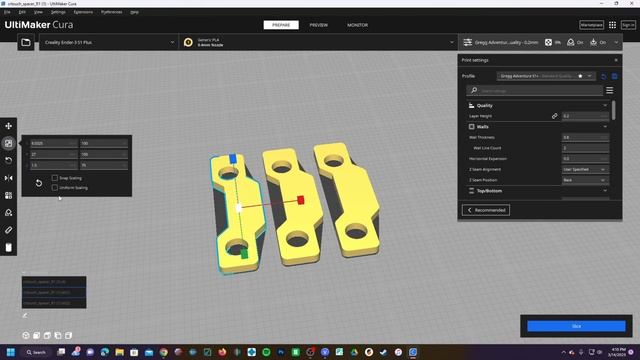The width and height of the screenshot is (640, 360).
Task: Click the support icon in settings summary
Action: click(x=571, y=42)
